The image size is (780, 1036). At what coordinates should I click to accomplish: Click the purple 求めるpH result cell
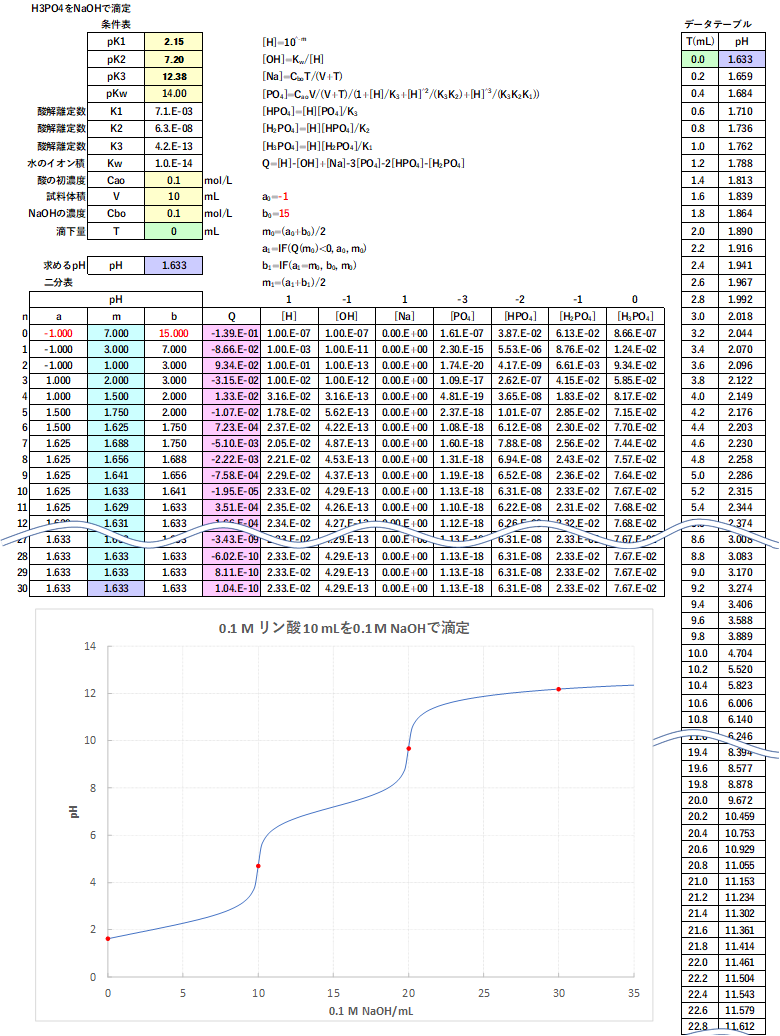(x=174, y=265)
